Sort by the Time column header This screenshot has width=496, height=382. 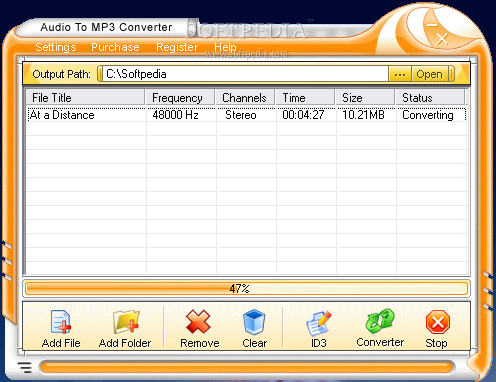coord(305,98)
